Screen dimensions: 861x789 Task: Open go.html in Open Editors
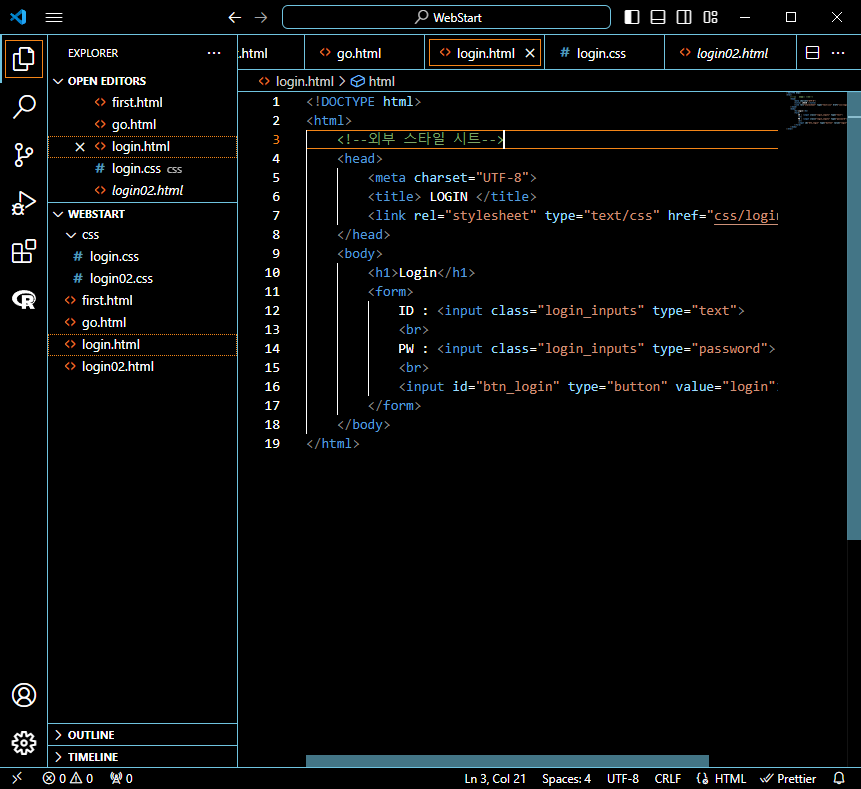point(143,124)
